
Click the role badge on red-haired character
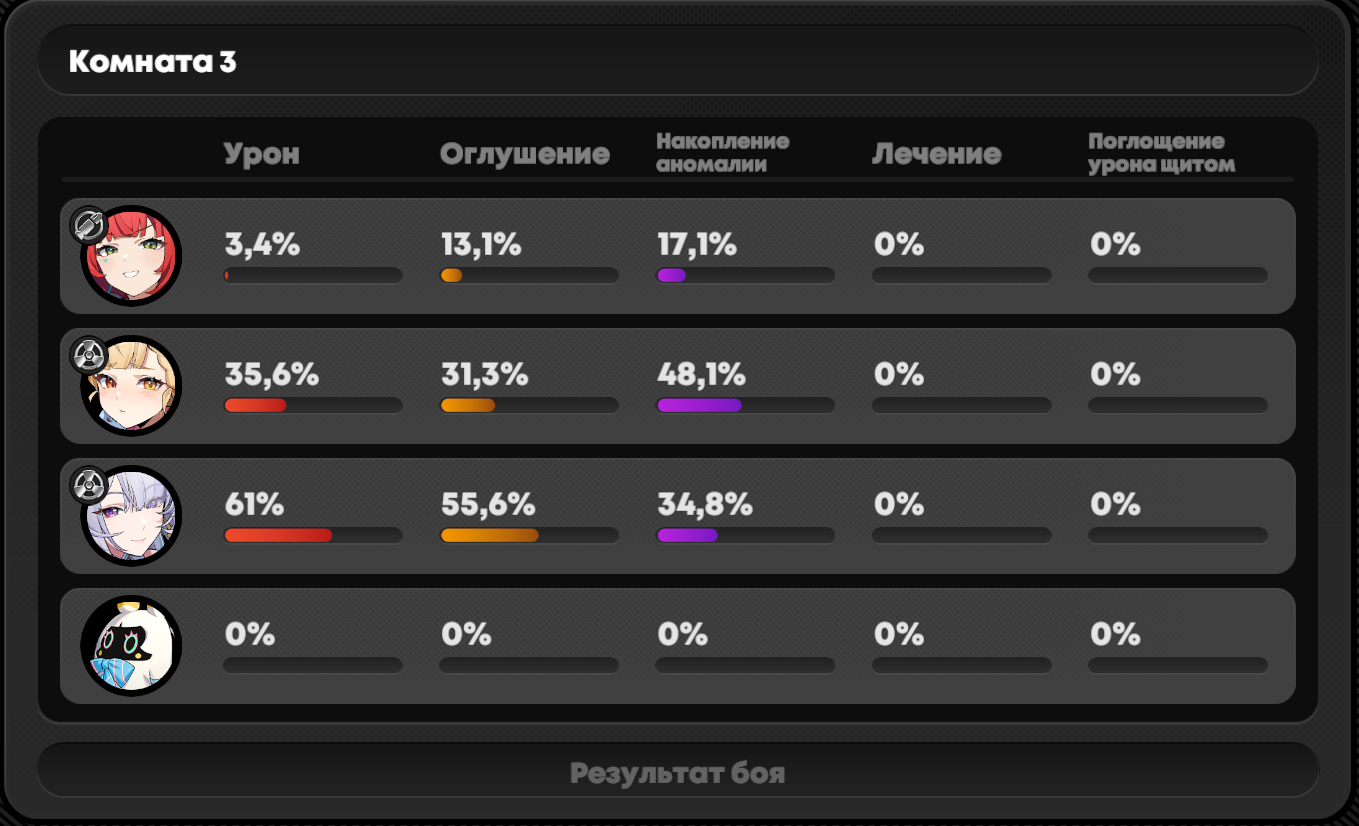pos(88,224)
